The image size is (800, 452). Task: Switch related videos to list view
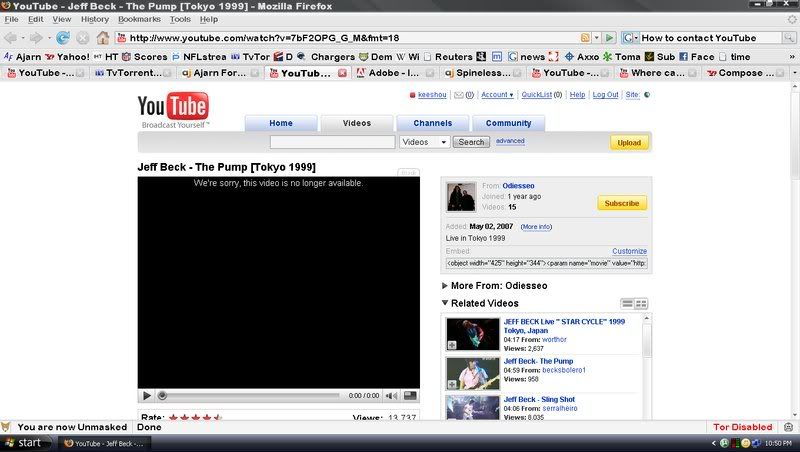click(627, 304)
